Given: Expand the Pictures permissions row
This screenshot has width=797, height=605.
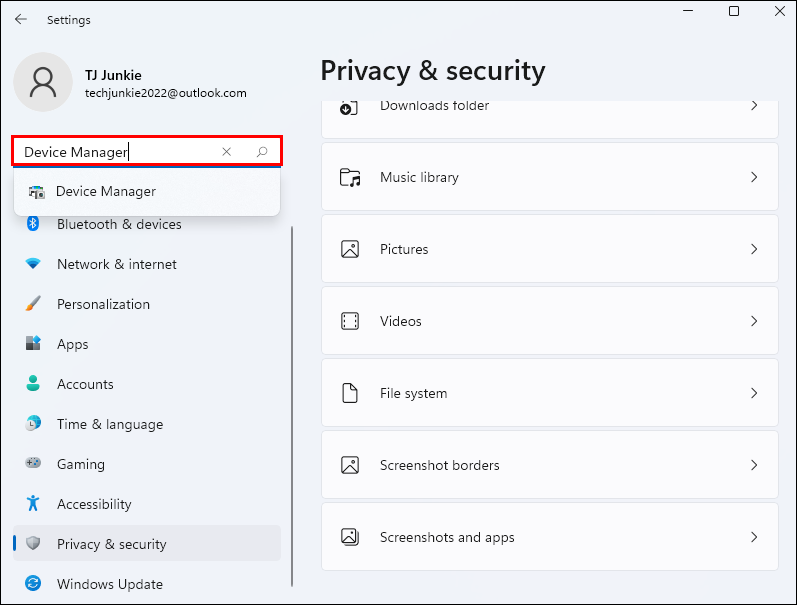Looking at the screenshot, I should pyautogui.click(x=549, y=249).
